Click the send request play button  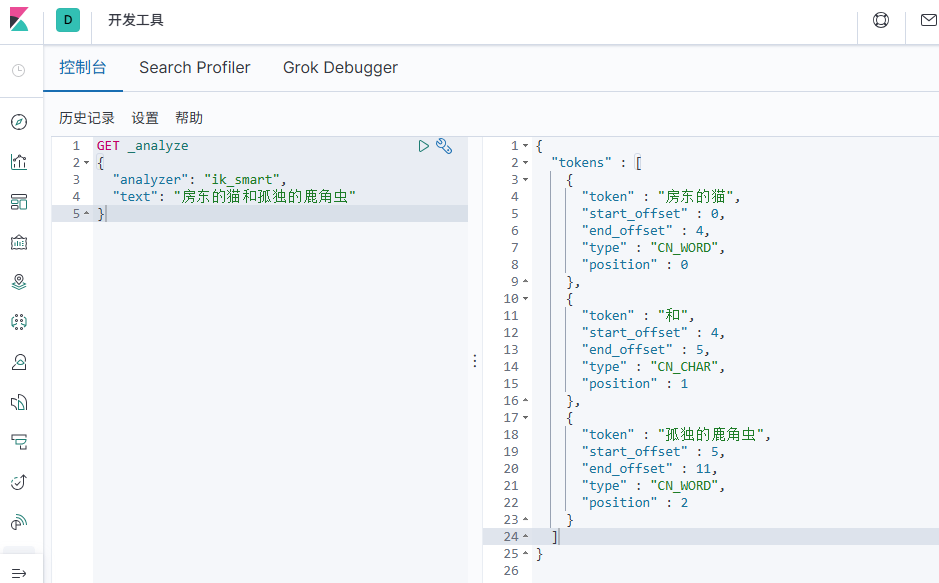pyautogui.click(x=424, y=146)
